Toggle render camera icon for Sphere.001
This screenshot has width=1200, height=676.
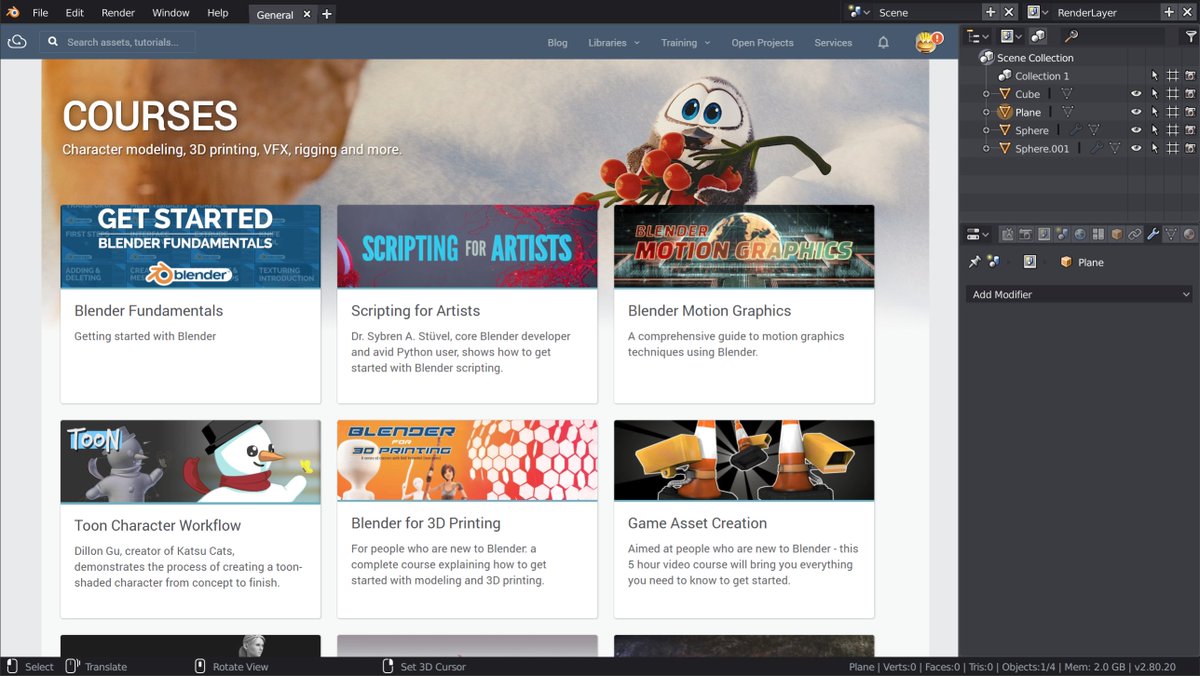(x=1190, y=148)
